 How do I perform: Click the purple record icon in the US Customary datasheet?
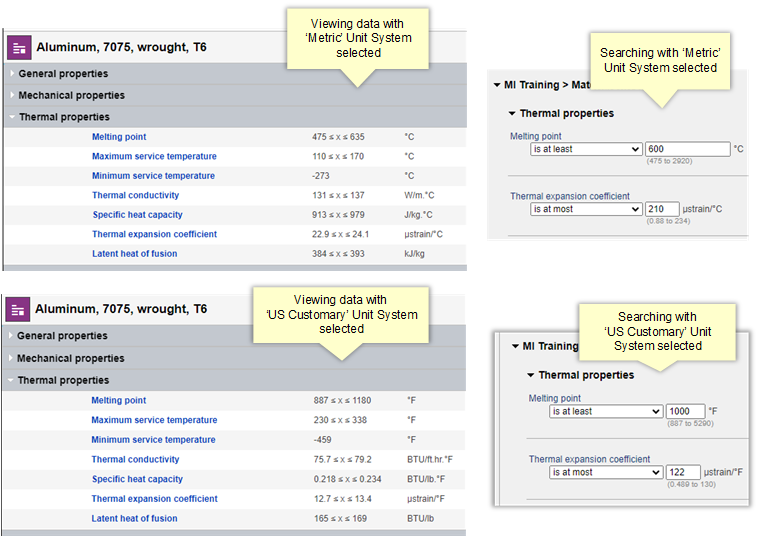[x=19, y=309]
